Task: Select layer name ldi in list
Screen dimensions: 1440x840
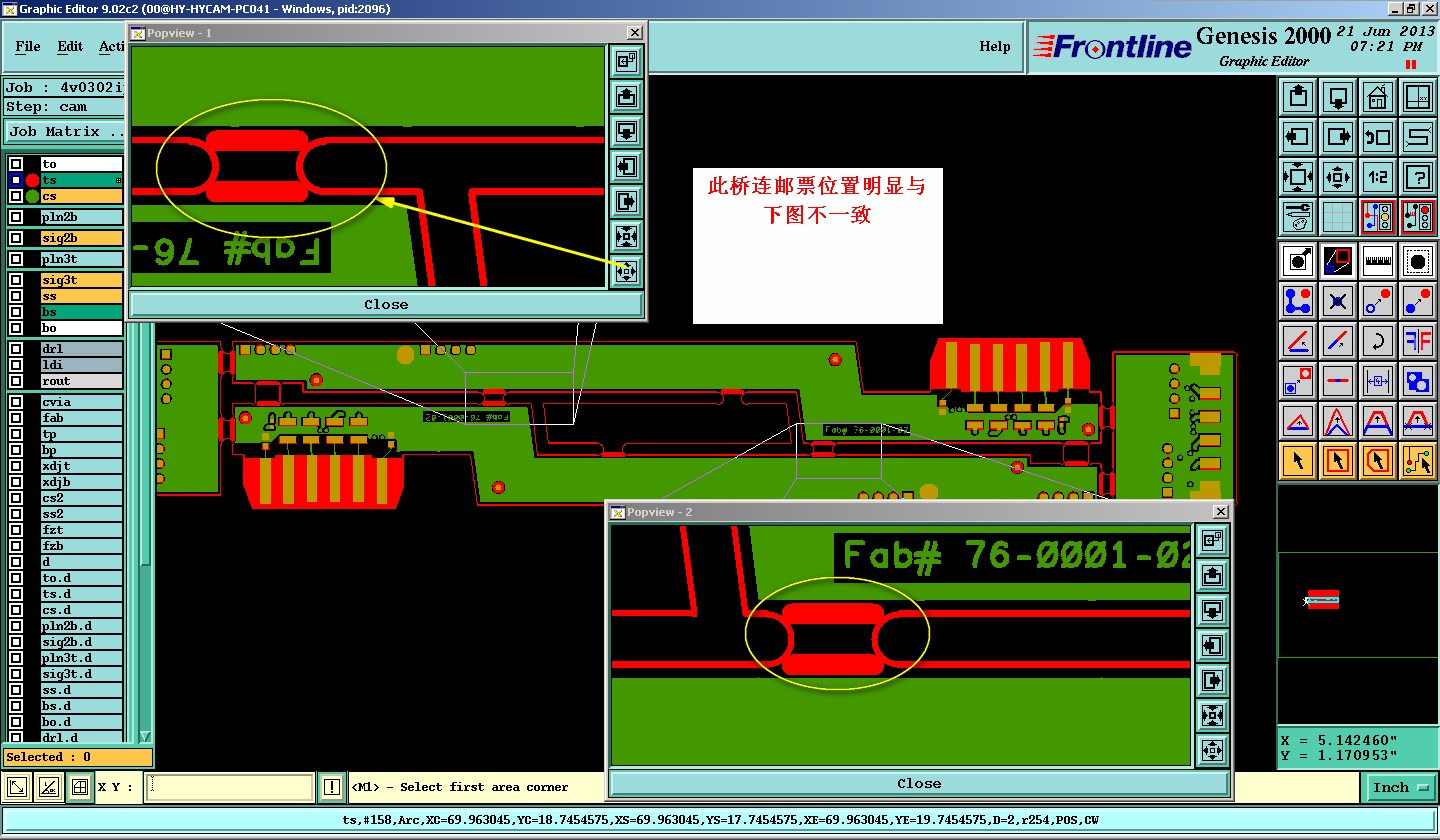Action: coord(81,365)
